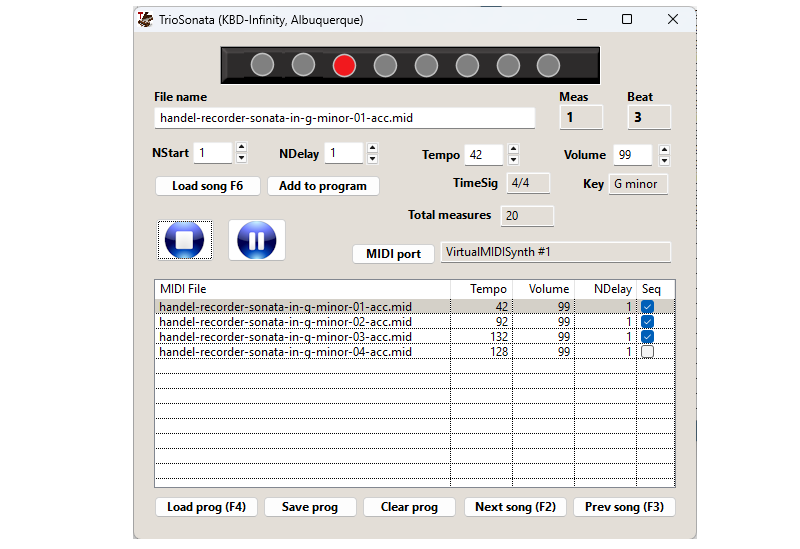Viewport: 800px width, 549px height.
Task: Click the MIDI File column header
Action: pyautogui.click(x=303, y=289)
